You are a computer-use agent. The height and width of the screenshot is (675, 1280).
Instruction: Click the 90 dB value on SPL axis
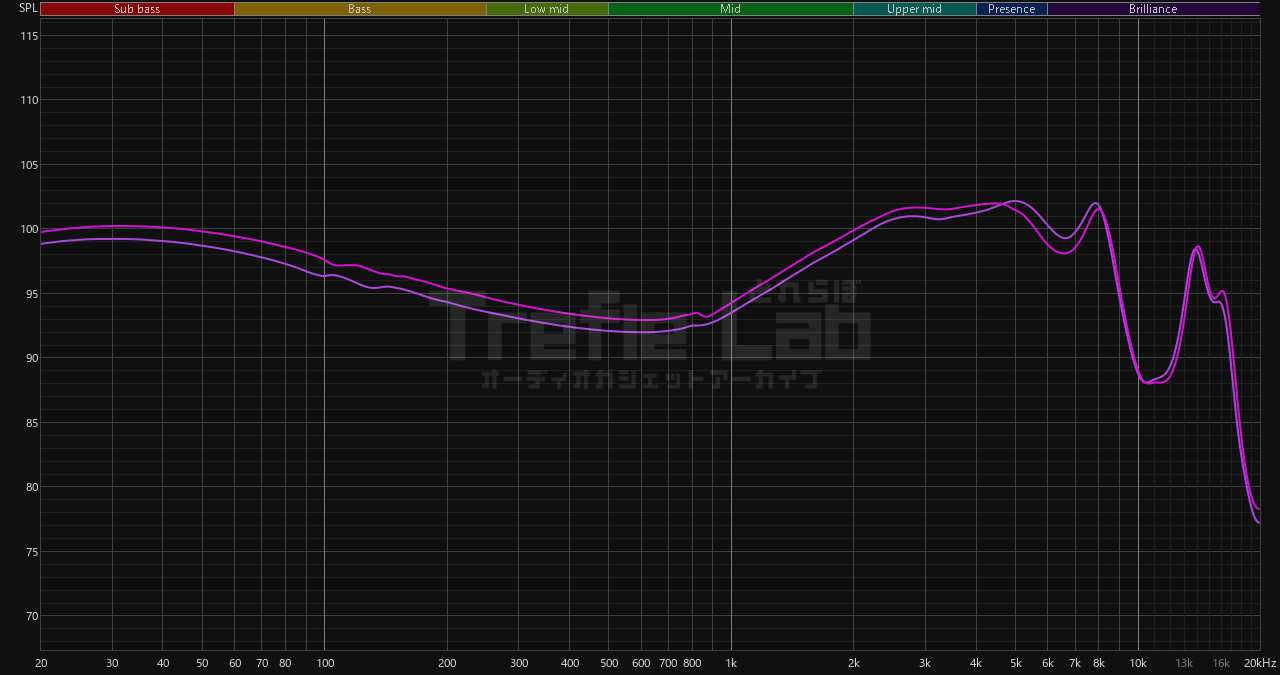point(28,358)
